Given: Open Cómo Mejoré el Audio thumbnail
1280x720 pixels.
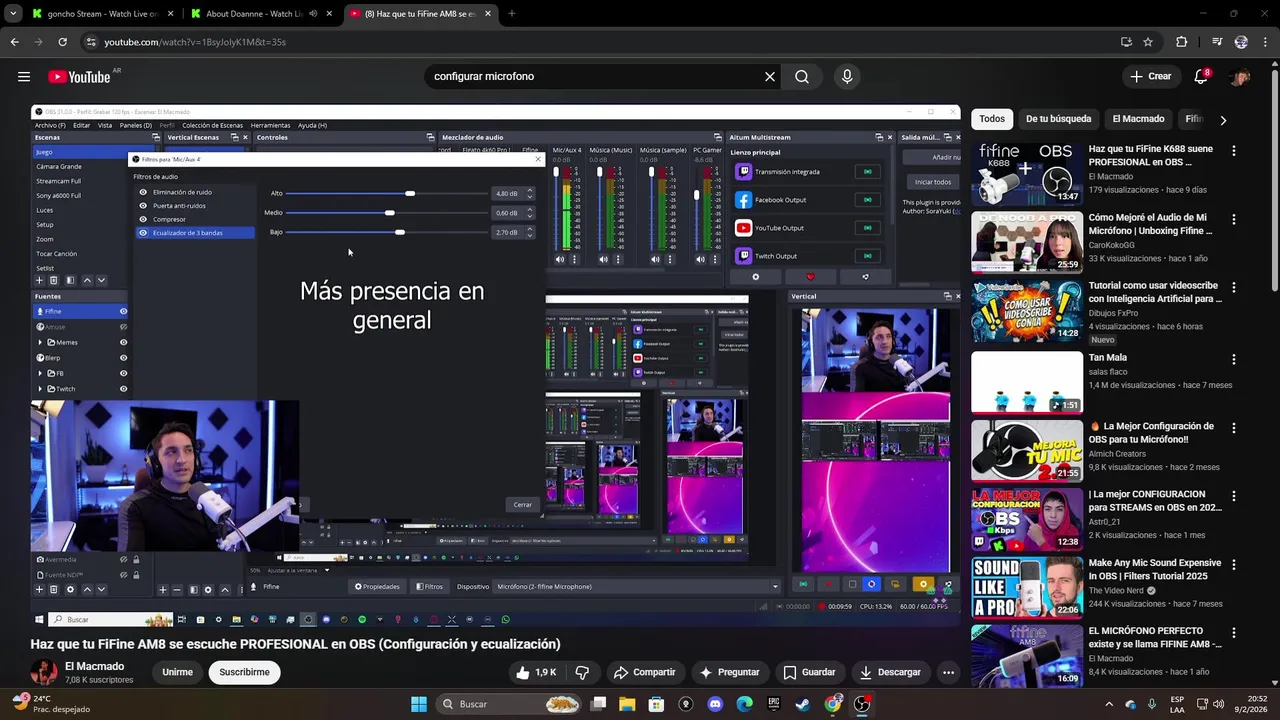Looking at the screenshot, I should click(1027, 242).
